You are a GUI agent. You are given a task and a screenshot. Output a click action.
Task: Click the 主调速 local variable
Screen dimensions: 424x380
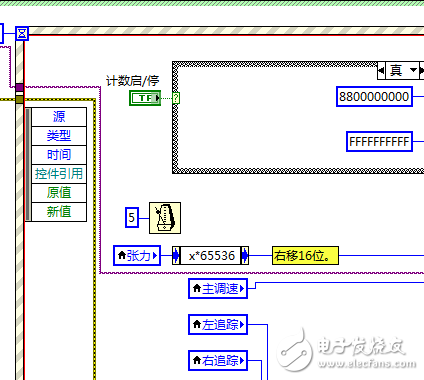coord(218,288)
